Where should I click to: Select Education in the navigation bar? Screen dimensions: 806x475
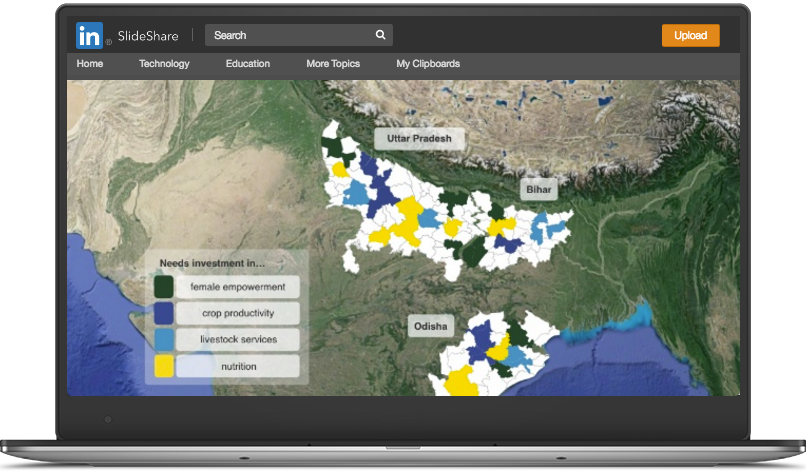(248, 64)
